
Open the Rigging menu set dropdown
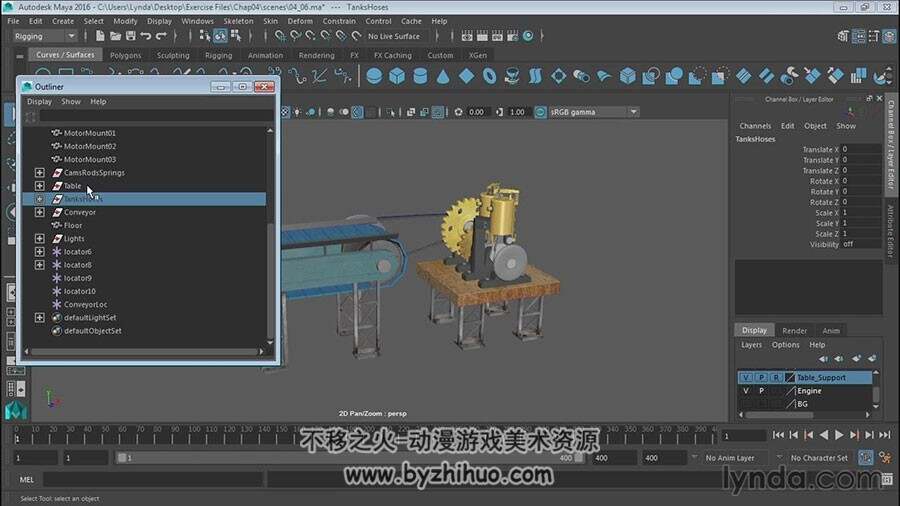pyautogui.click(x=45, y=36)
